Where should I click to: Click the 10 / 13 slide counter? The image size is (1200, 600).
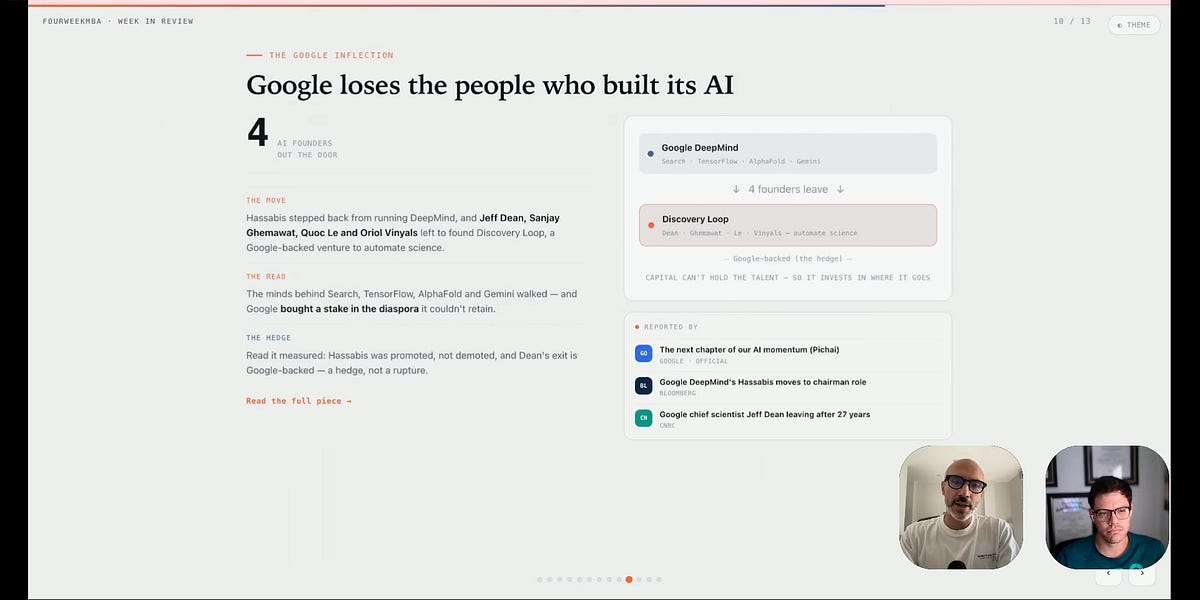1072,21
